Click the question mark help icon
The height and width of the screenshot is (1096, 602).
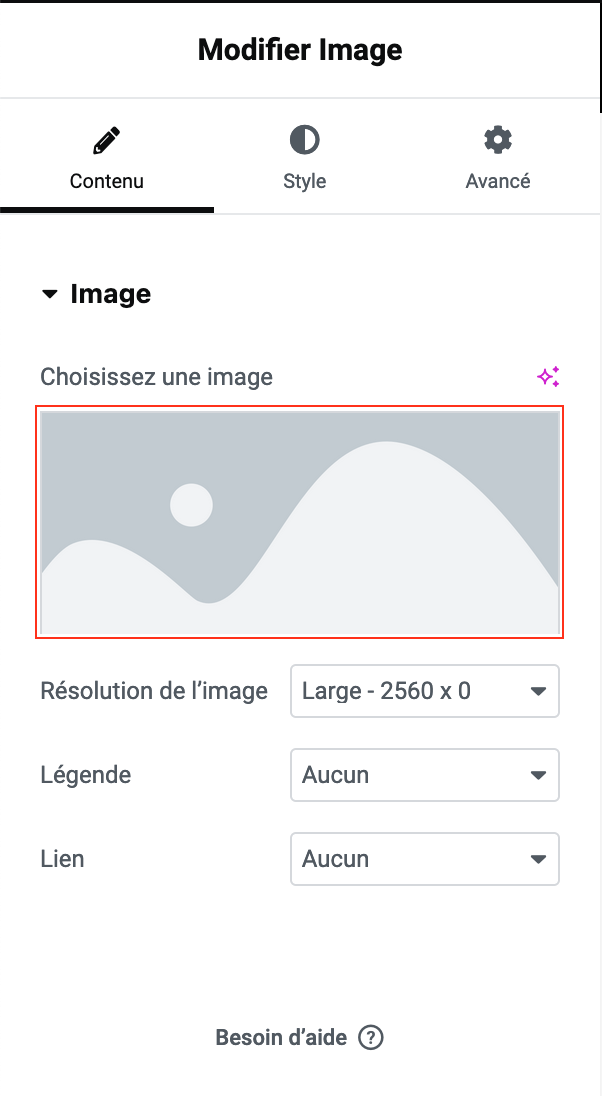pyautogui.click(x=370, y=1038)
